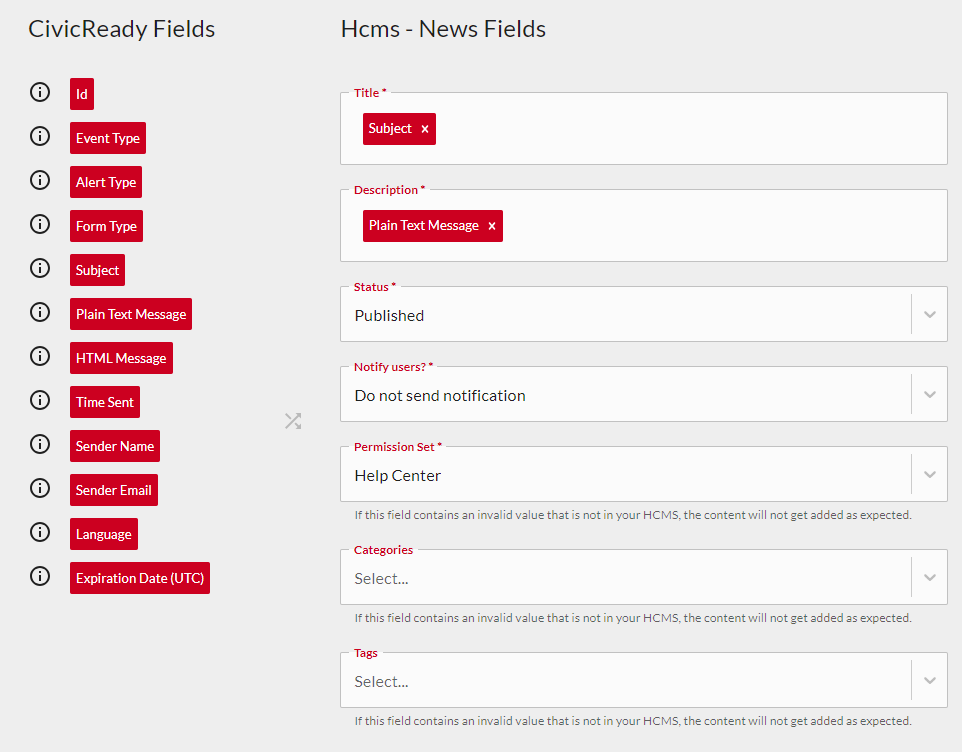Click Help Center permission value
The width and height of the screenshot is (962, 752).
point(398,475)
